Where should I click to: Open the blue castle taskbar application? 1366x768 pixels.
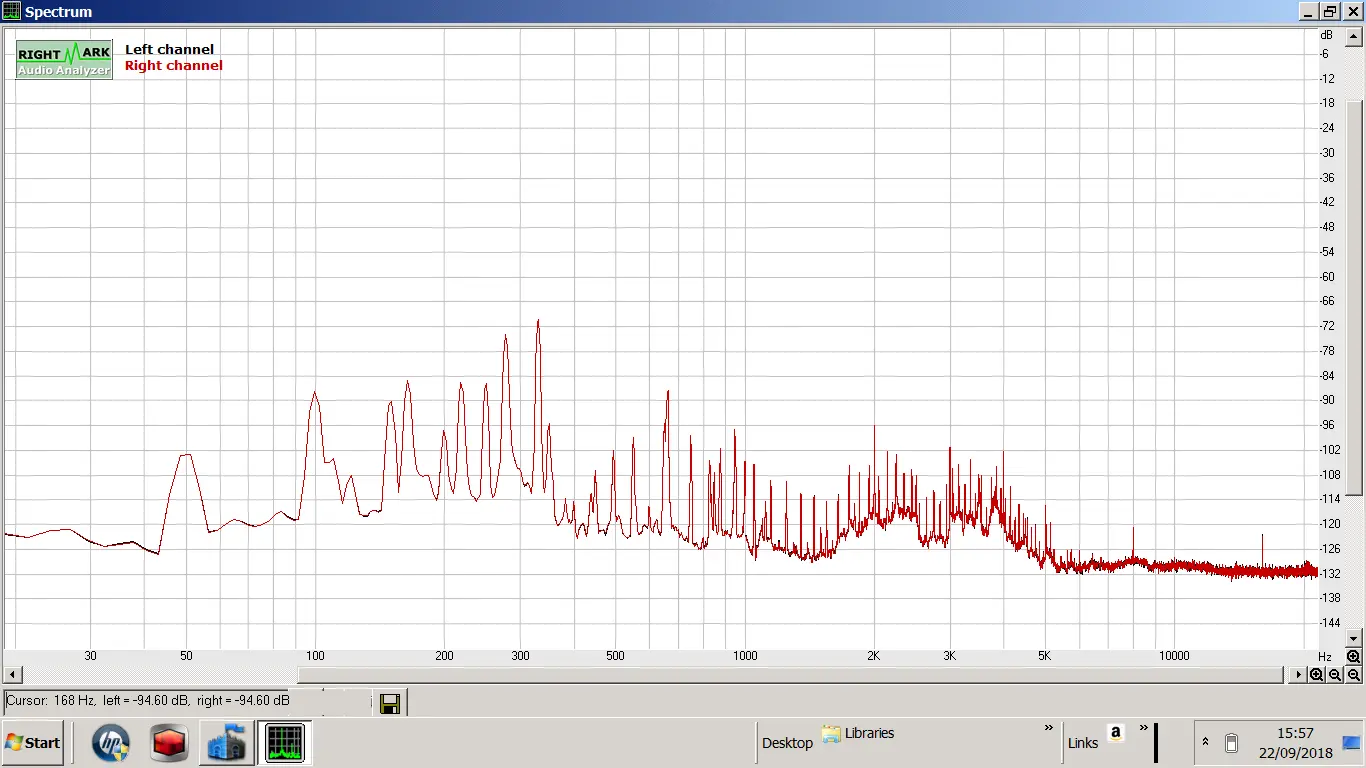click(x=227, y=743)
